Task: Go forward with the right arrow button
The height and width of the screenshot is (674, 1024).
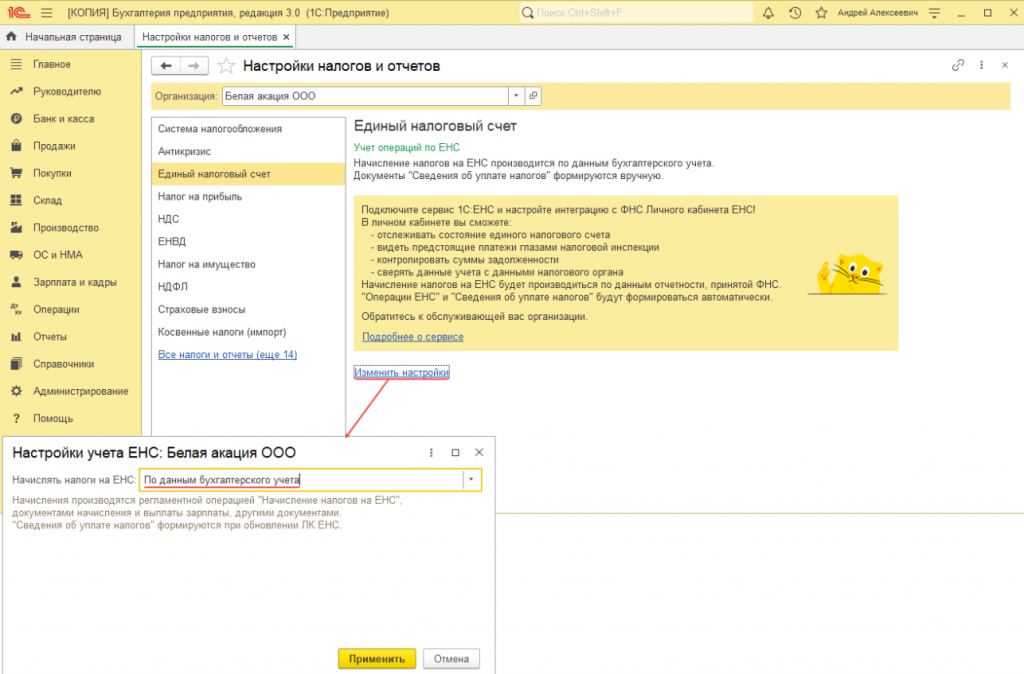Action: tap(194, 66)
